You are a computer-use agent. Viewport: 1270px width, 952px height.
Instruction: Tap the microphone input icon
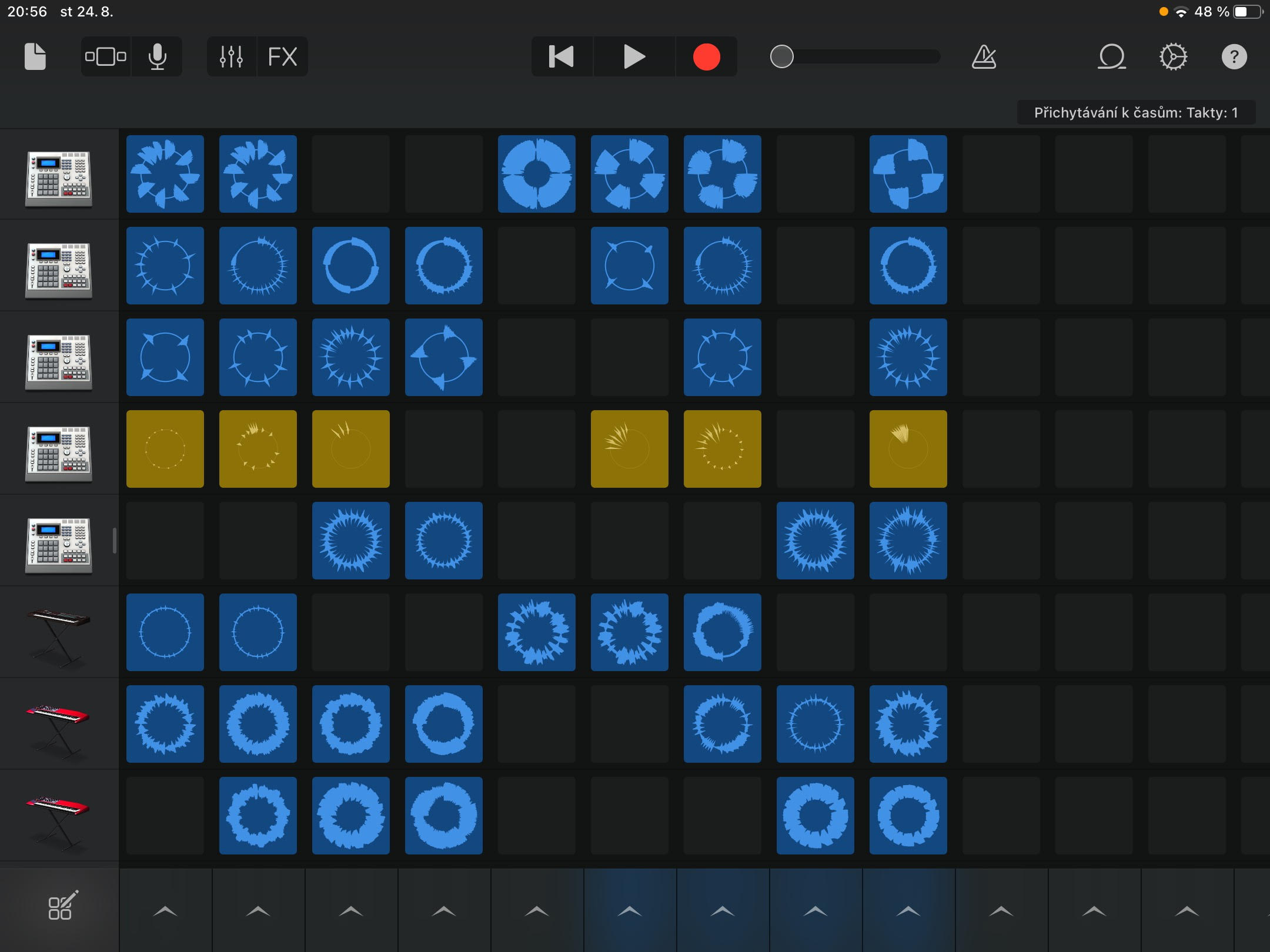tap(157, 57)
